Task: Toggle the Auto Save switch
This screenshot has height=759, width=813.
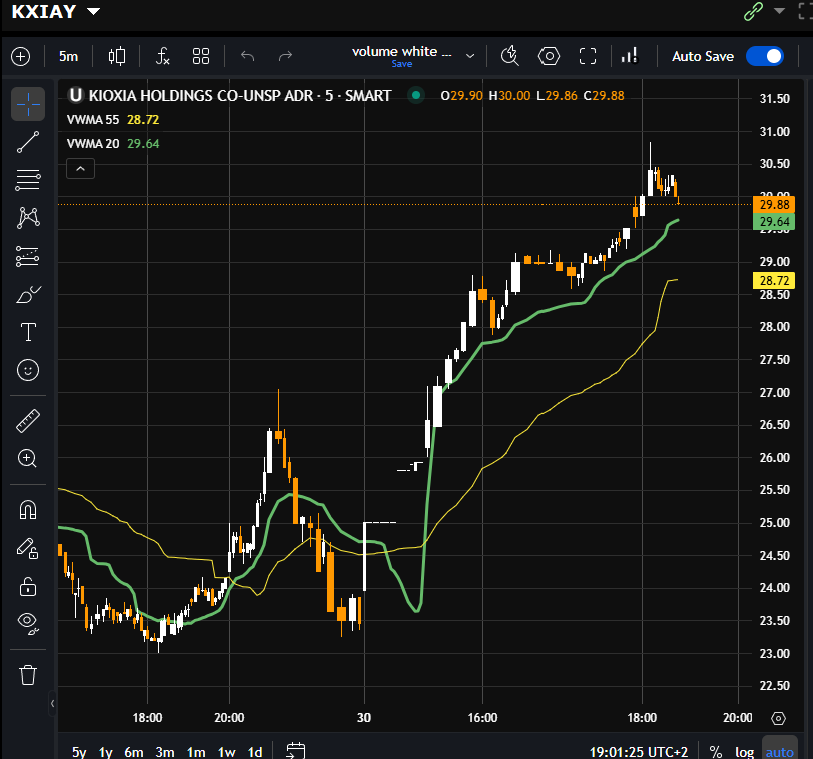Action: pos(765,56)
